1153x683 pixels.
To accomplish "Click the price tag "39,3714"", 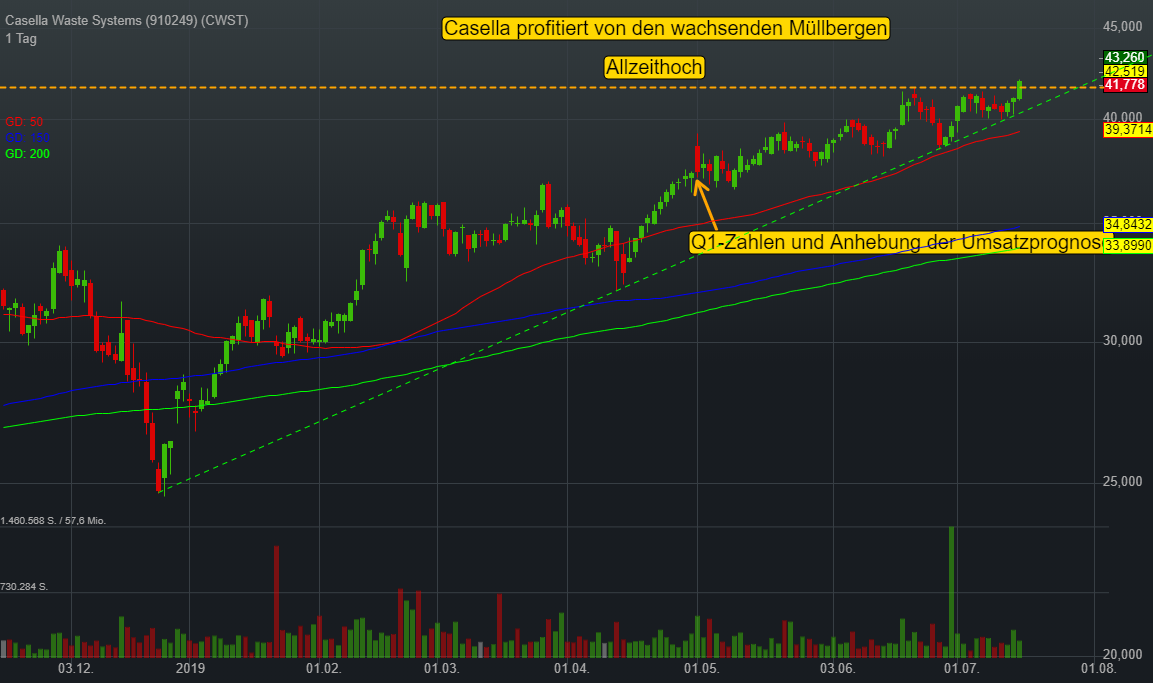I will pos(1127,130).
